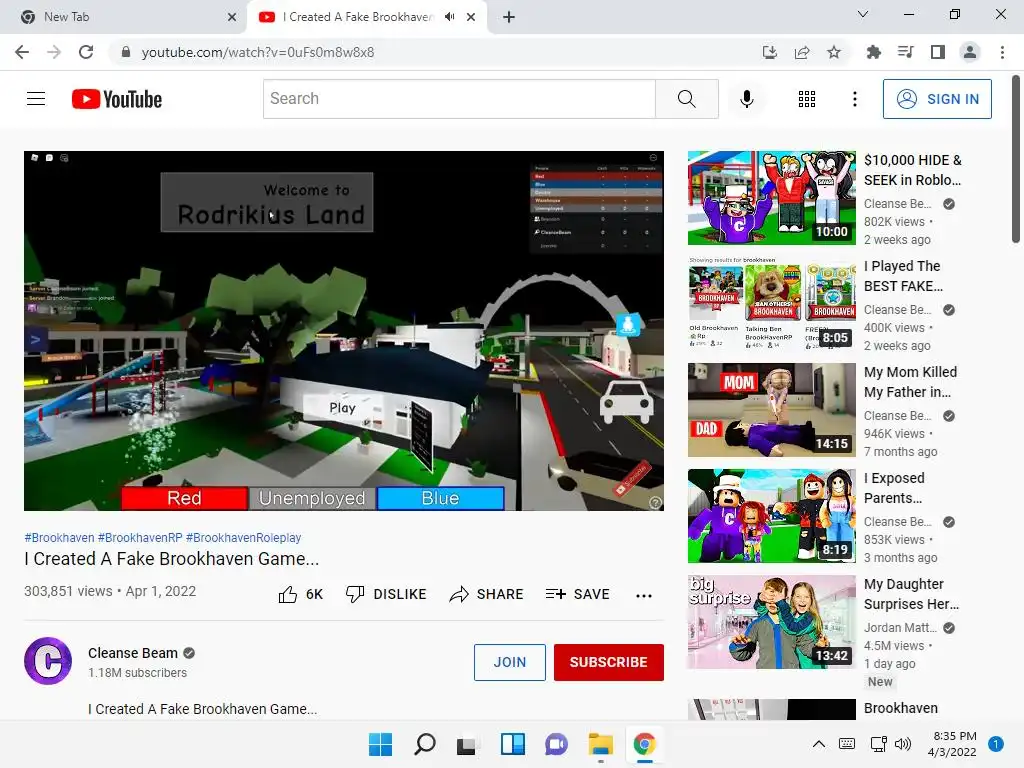The width and height of the screenshot is (1024, 768).
Task: Open the Windows Start menu
Action: (380, 744)
